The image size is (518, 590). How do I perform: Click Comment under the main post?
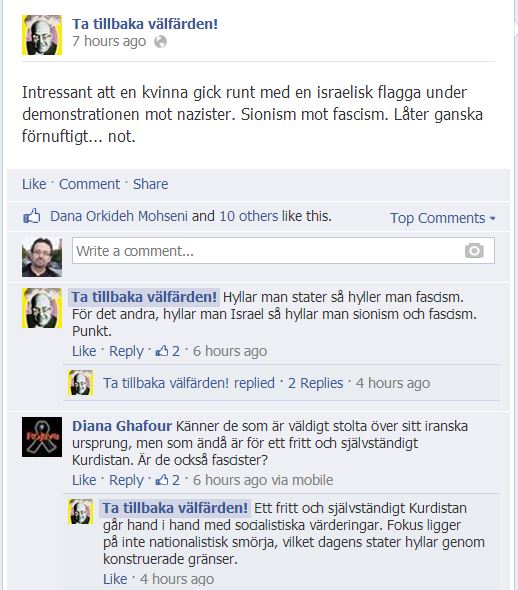click(x=90, y=184)
